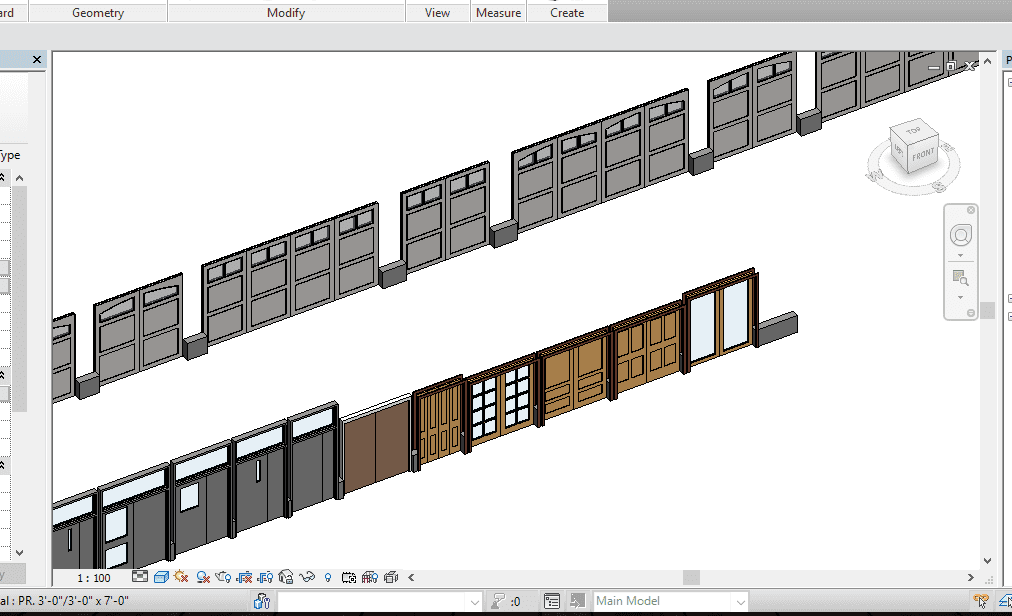Image resolution: width=1012 pixels, height=616 pixels.
Task: Click the Temporary Hide/Isolate glasses icon
Action: point(308,577)
